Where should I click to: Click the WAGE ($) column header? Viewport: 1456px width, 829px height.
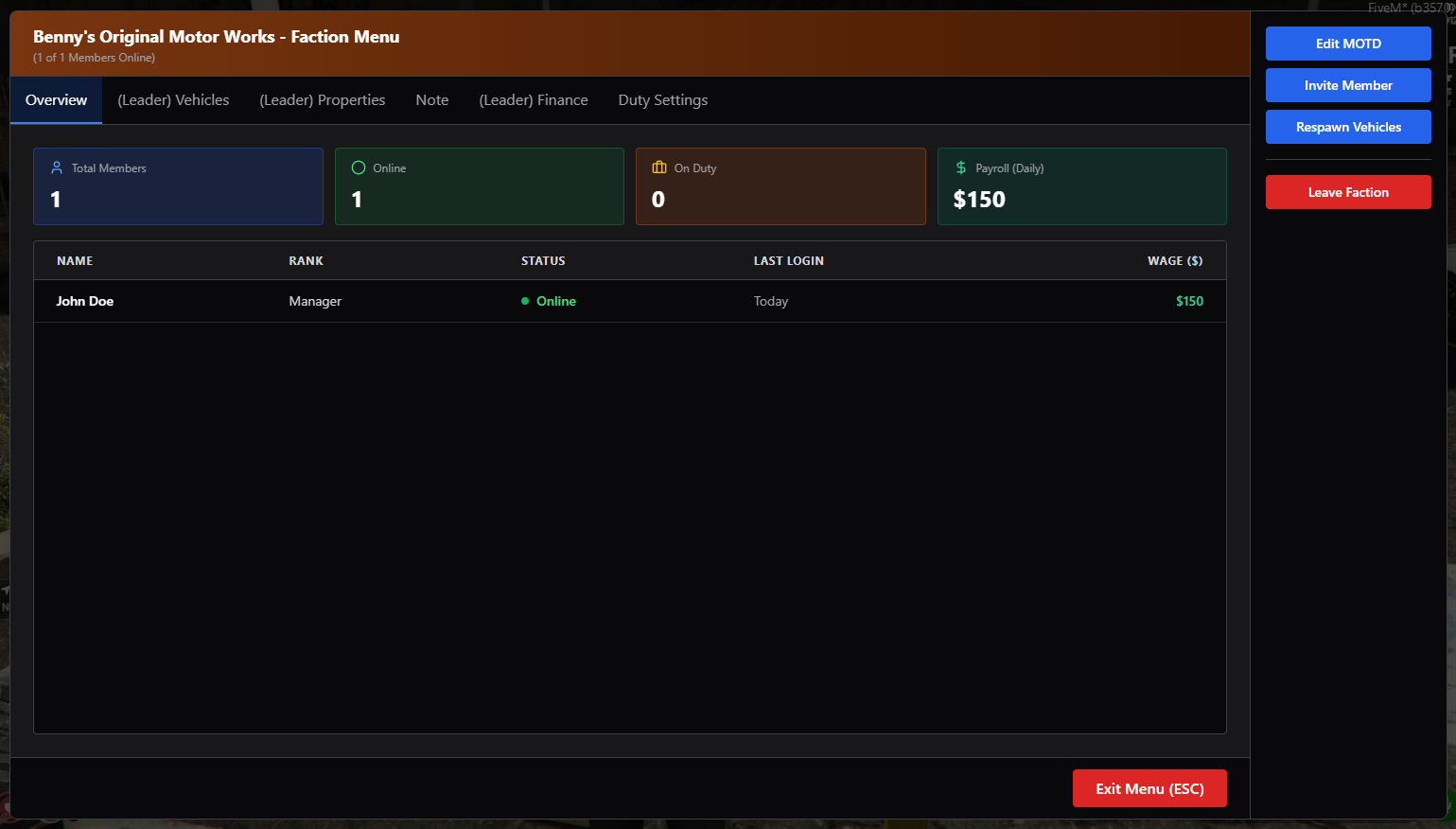click(1175, 261)
